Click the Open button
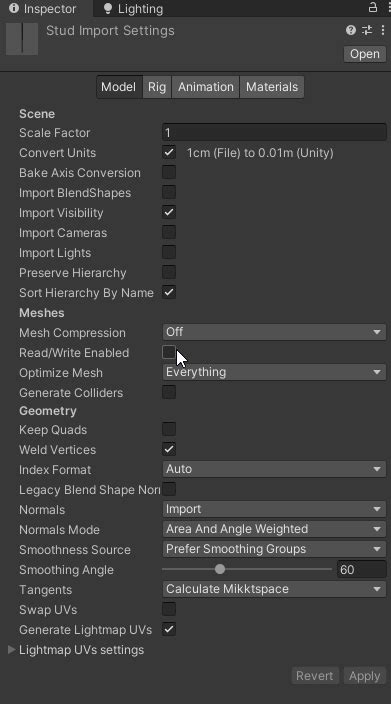The image size is (391, 704). [x=365, y=54]
